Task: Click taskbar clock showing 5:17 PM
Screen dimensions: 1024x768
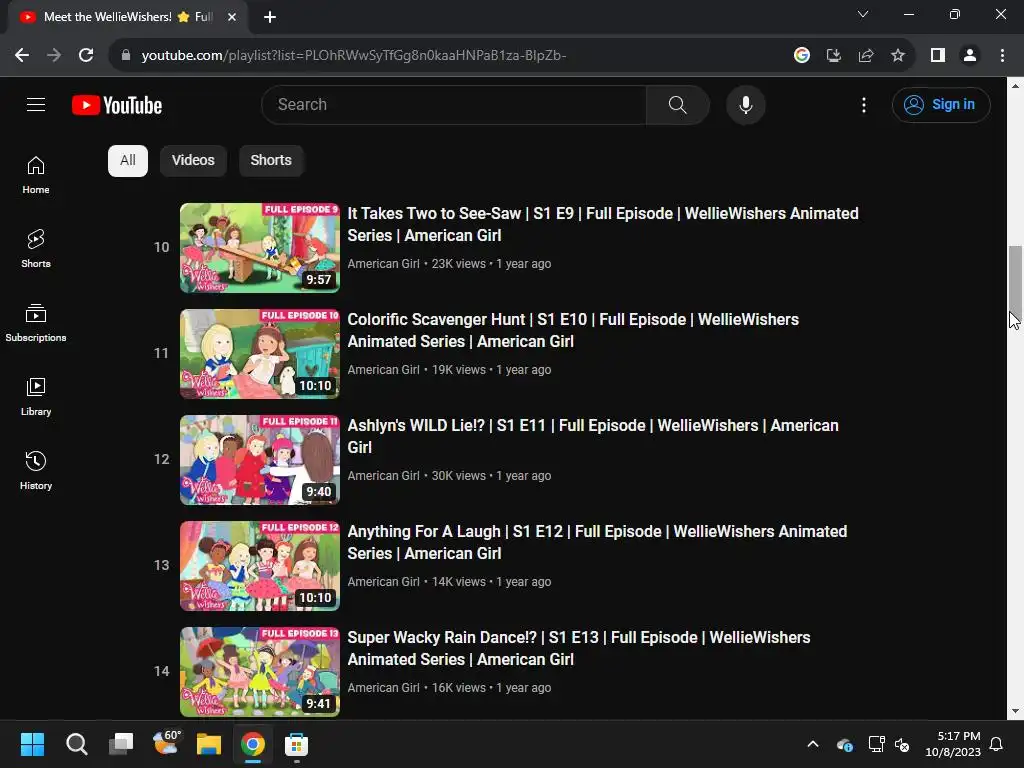Action: click(953, 744)
